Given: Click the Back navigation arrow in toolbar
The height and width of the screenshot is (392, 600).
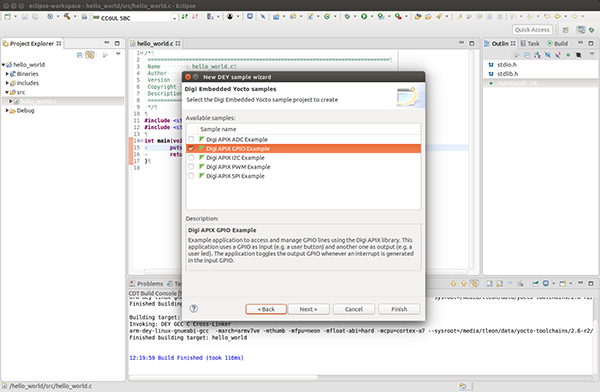Looking at the screenshot, I should click(x=558, y=16).
